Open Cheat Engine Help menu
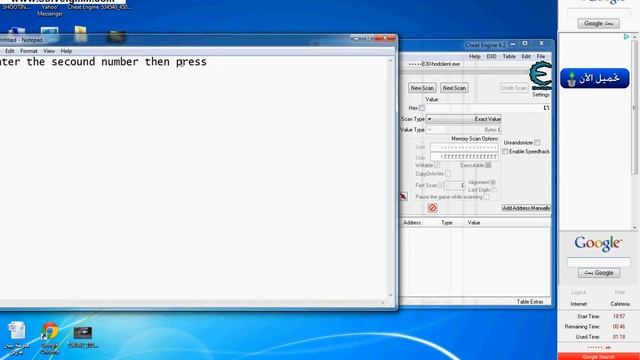The image size is (640, 360). coord(474,56)
